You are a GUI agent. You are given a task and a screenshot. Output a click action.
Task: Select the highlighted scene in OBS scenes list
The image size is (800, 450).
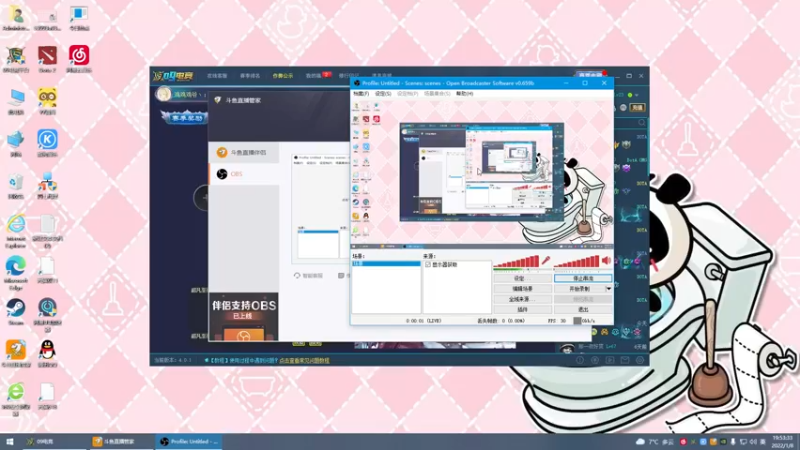386,264
